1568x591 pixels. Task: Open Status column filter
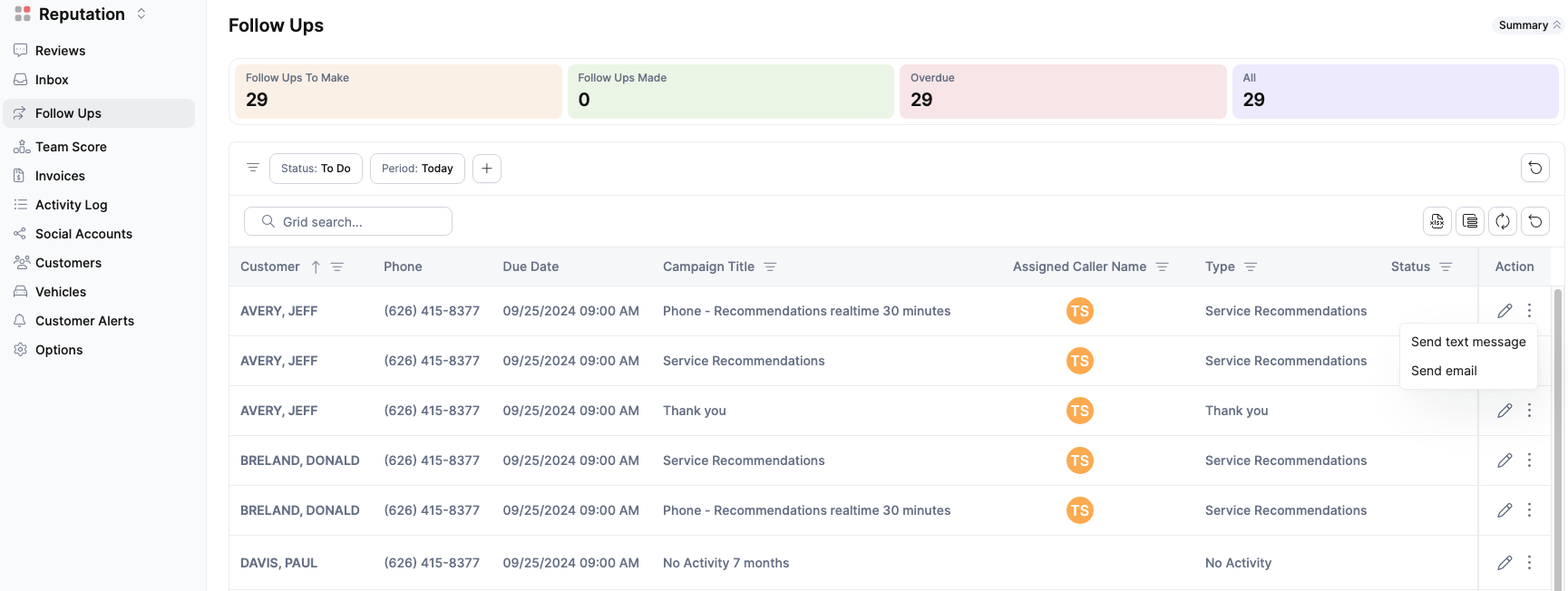click(x=1446, y=266)
